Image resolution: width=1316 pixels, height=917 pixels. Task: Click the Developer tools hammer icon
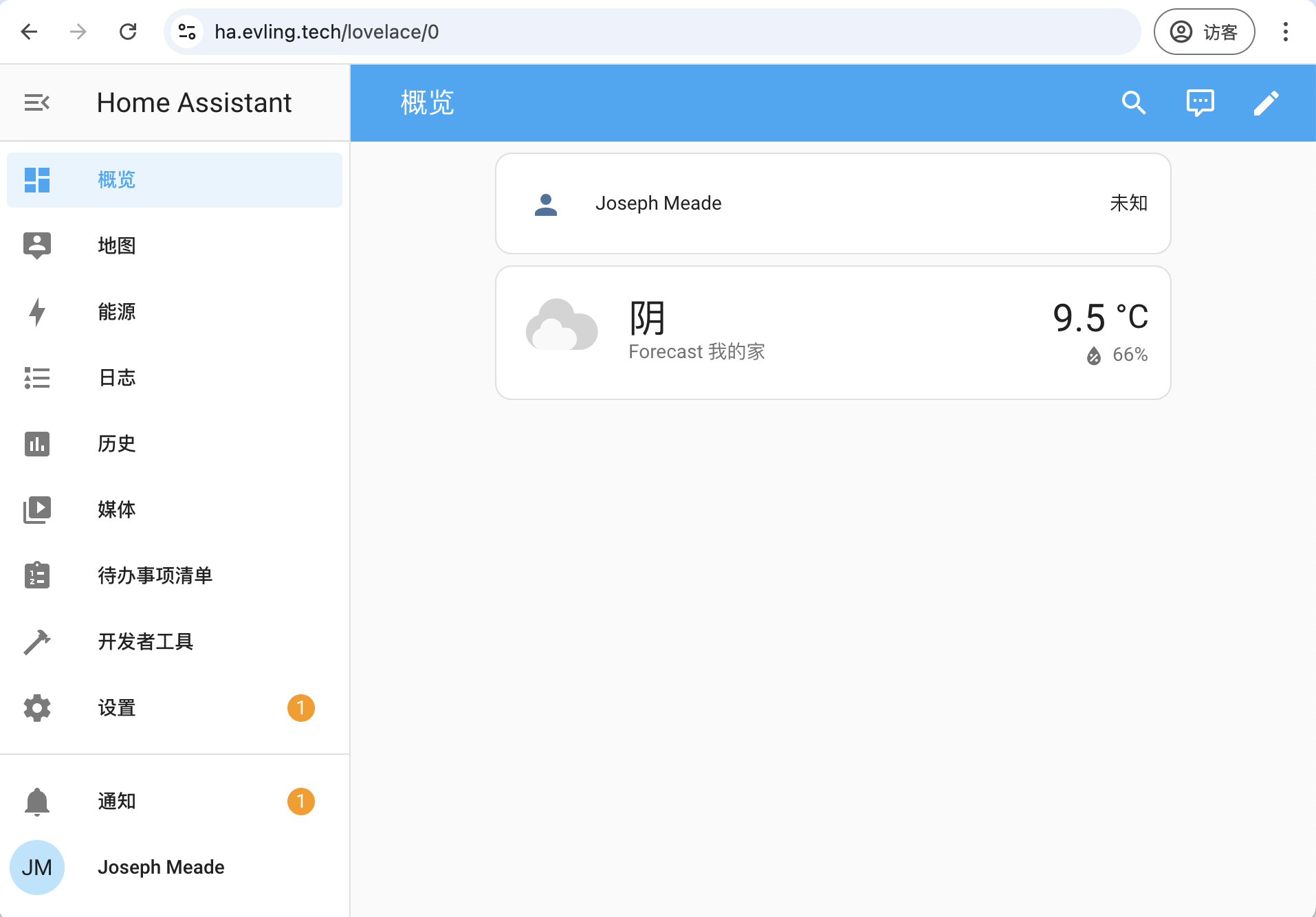37,641
